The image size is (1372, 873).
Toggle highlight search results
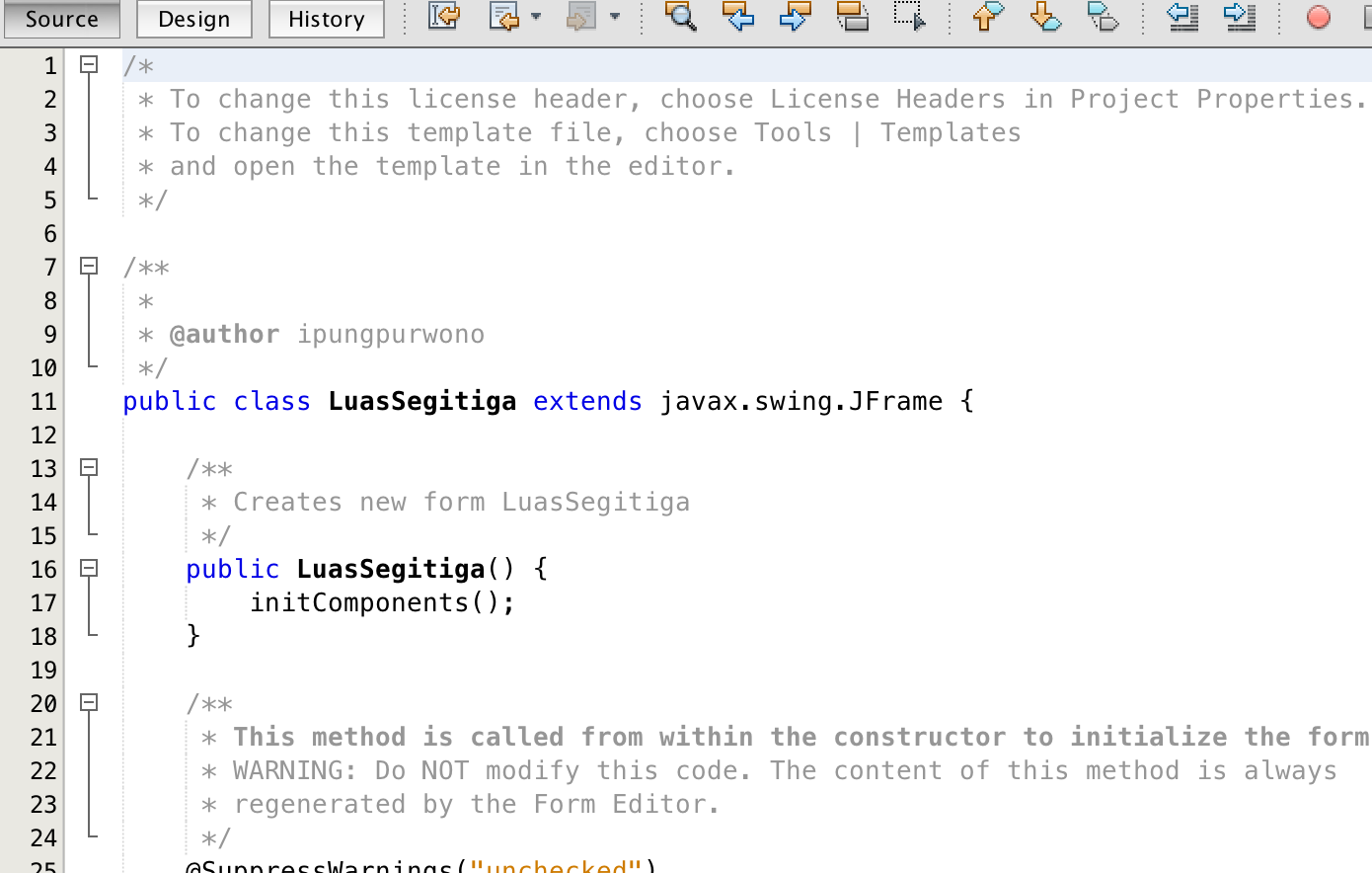click(853, 18)
